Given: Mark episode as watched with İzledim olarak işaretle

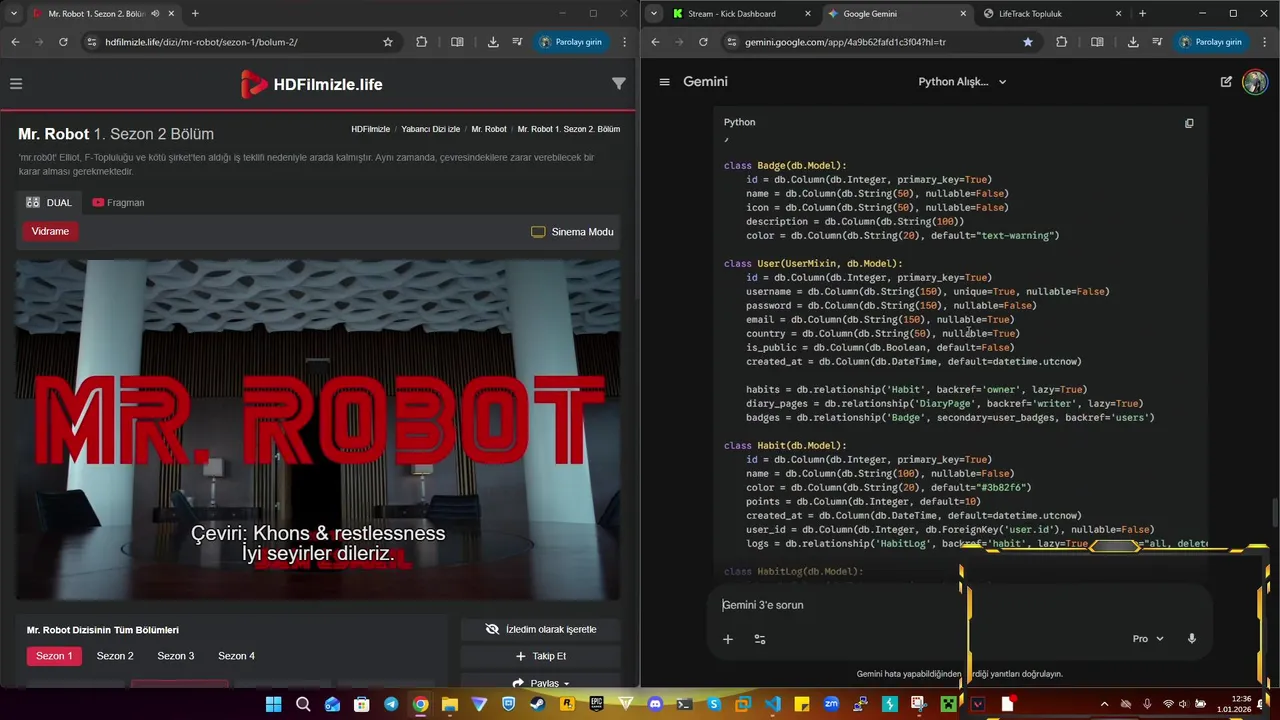Looking at the screenshot, I should (x=541, y=629).
